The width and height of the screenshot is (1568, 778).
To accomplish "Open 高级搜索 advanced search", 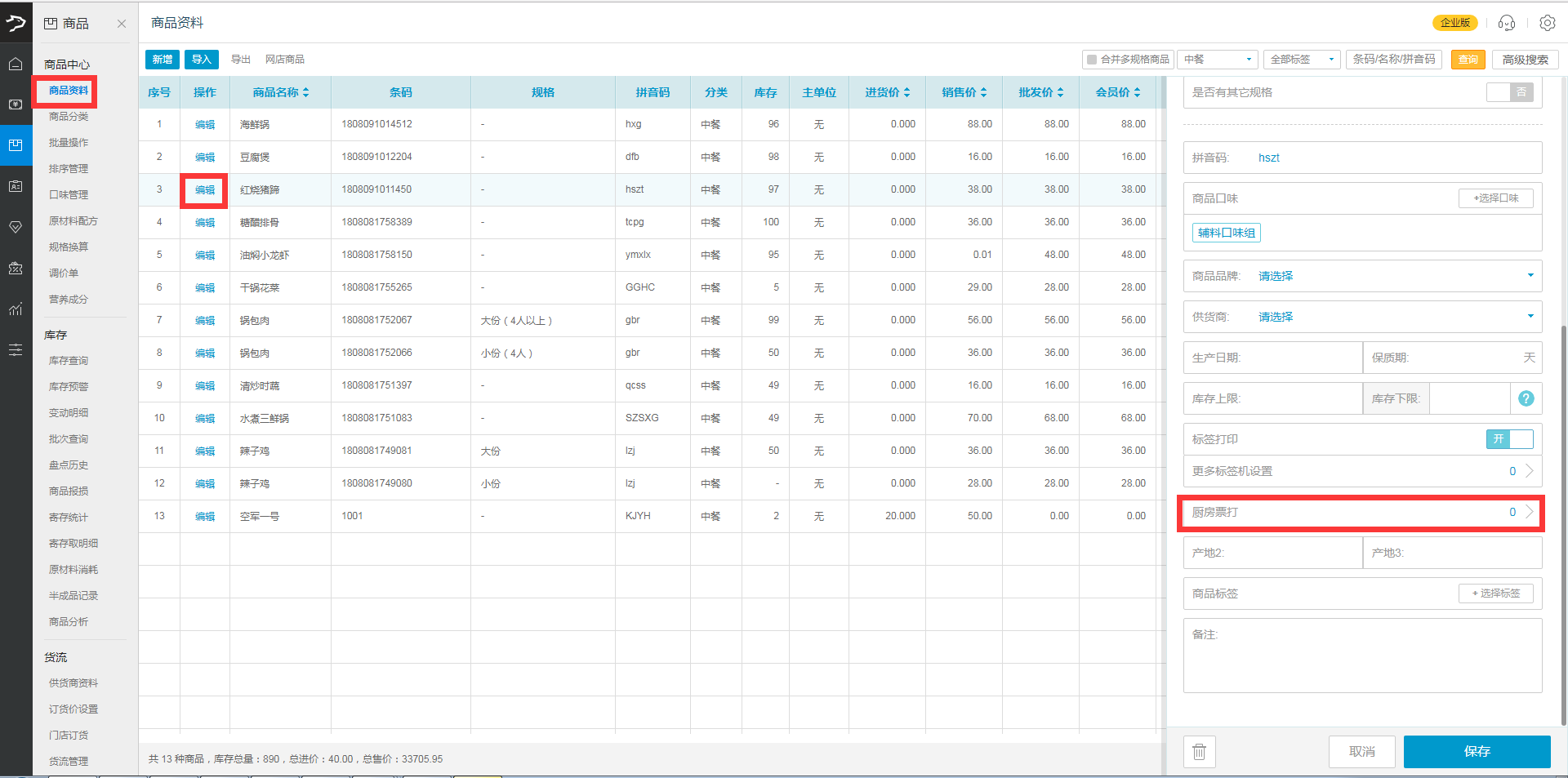I will pyautogui.click(x=1526, y=60).
